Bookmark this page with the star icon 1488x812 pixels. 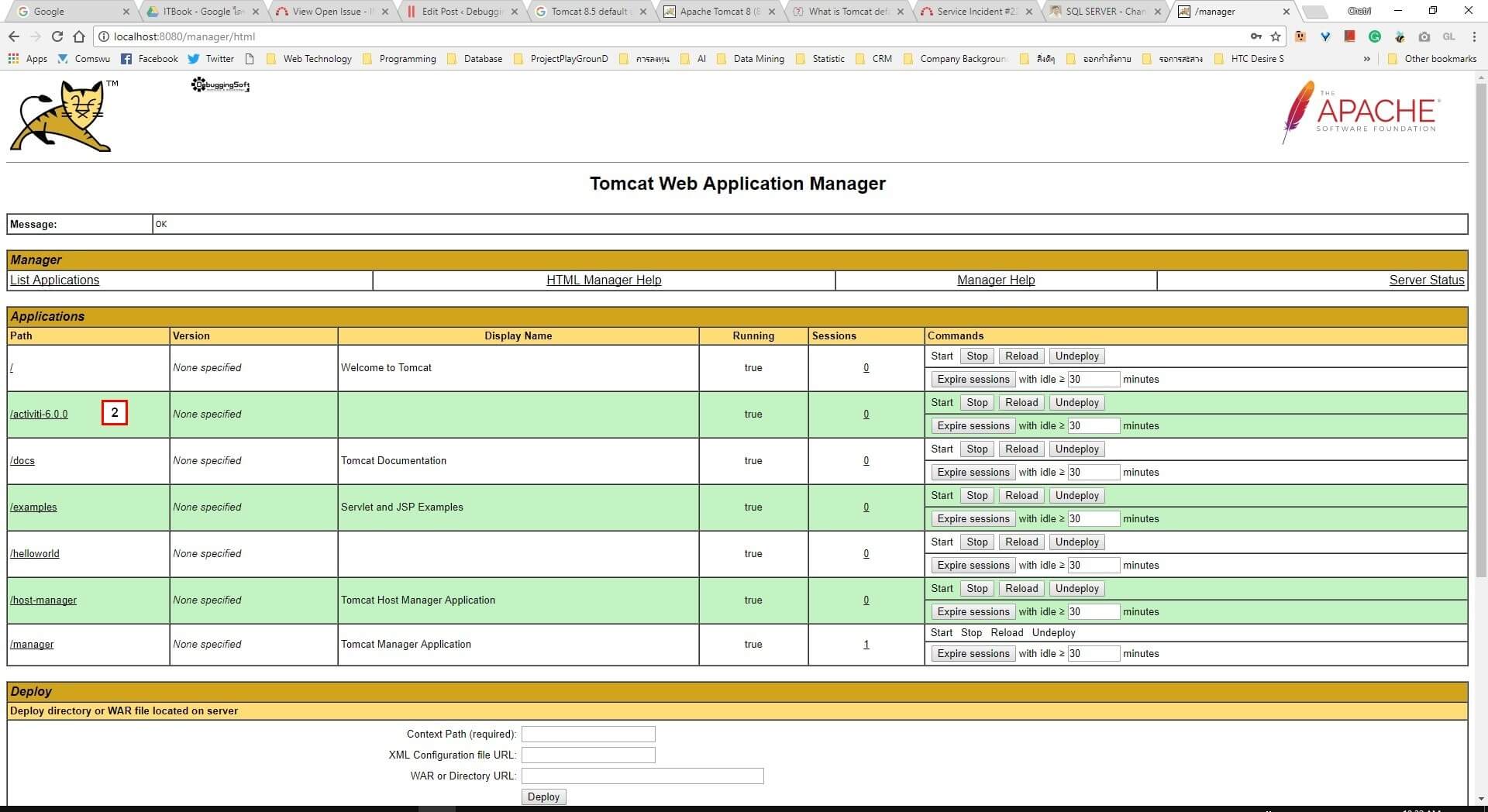1276,36
